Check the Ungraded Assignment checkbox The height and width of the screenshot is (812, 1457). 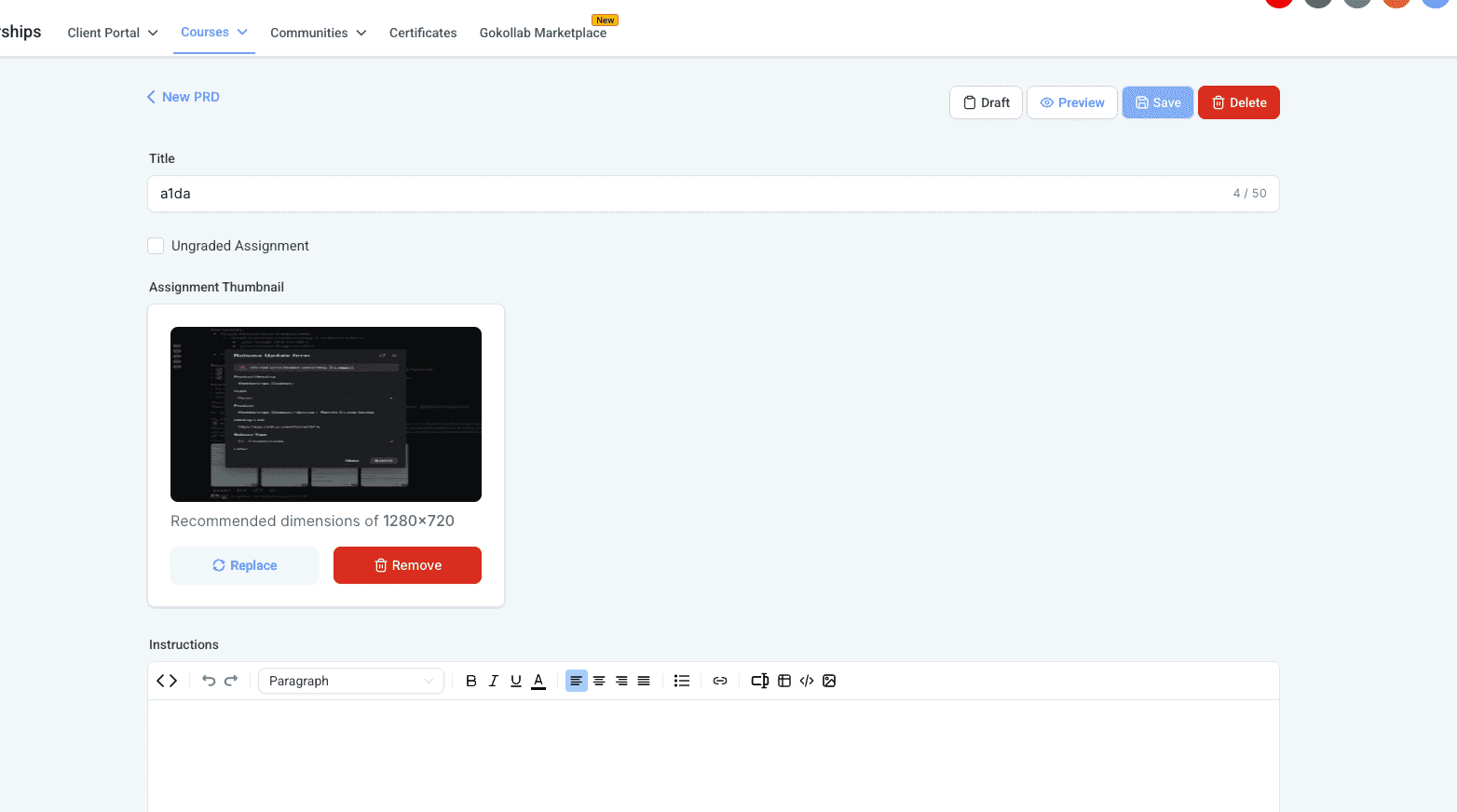click(156, 246)
